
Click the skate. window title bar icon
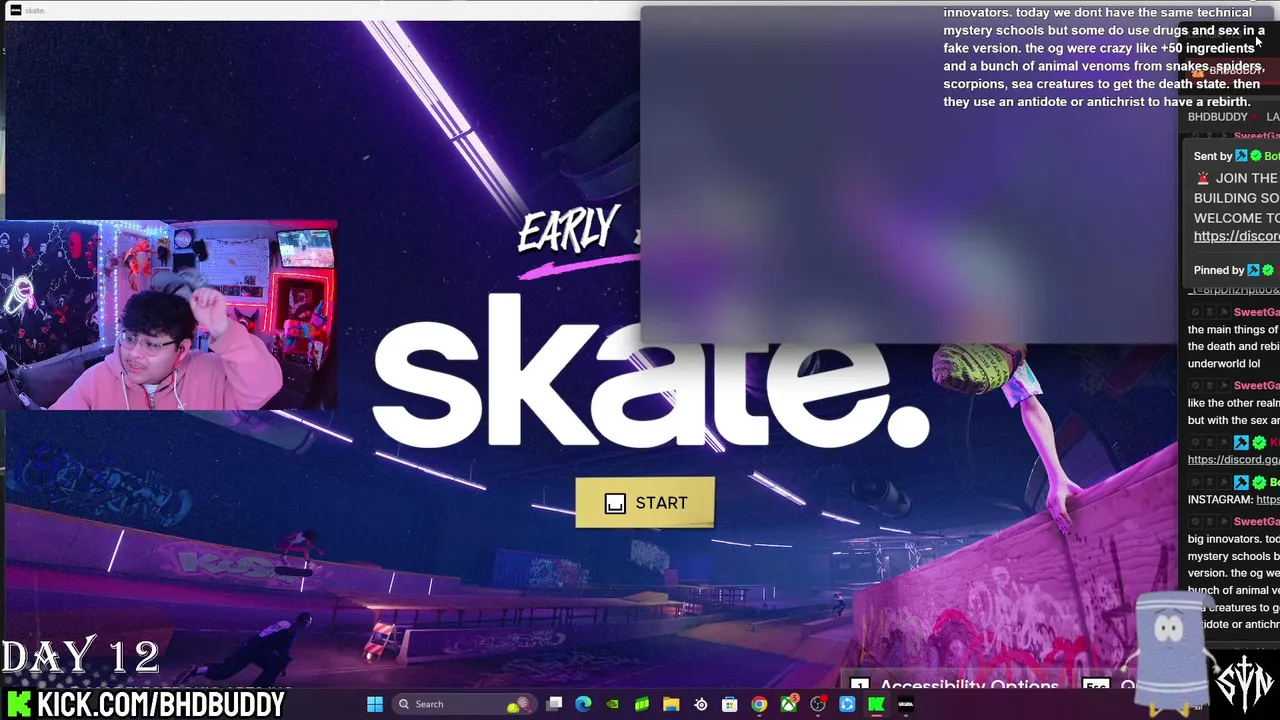click(15, 10)
